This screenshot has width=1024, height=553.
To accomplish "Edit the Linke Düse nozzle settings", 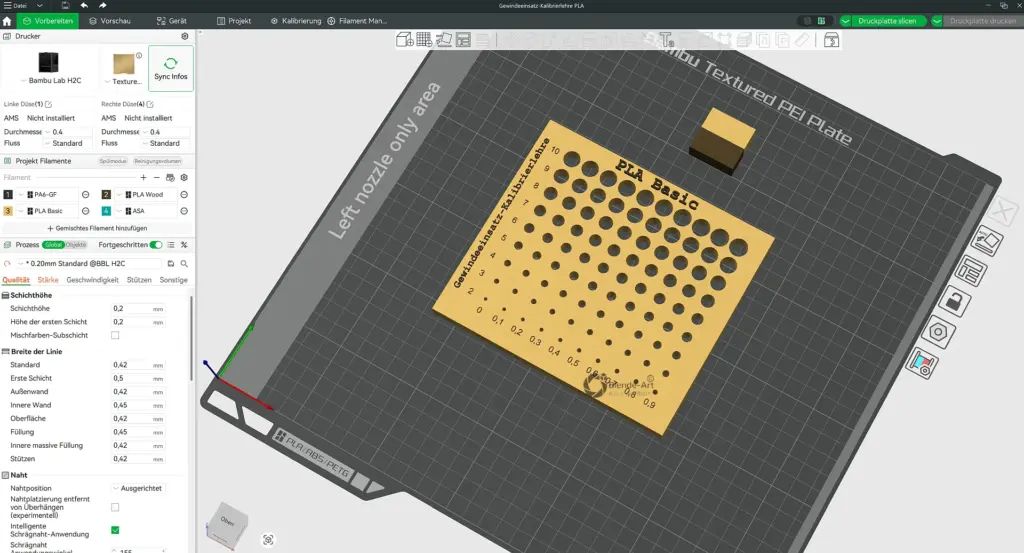I will 48,104.
